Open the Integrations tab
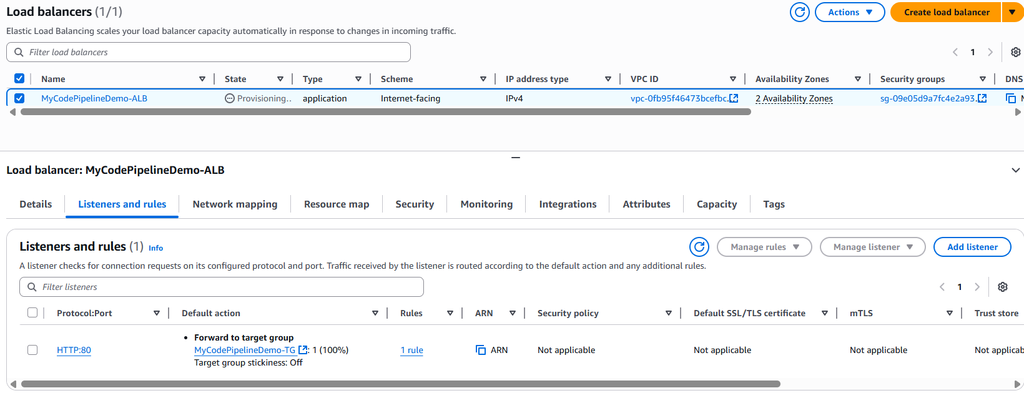Viewport: 1024px width, 393px height. (568, 204)
